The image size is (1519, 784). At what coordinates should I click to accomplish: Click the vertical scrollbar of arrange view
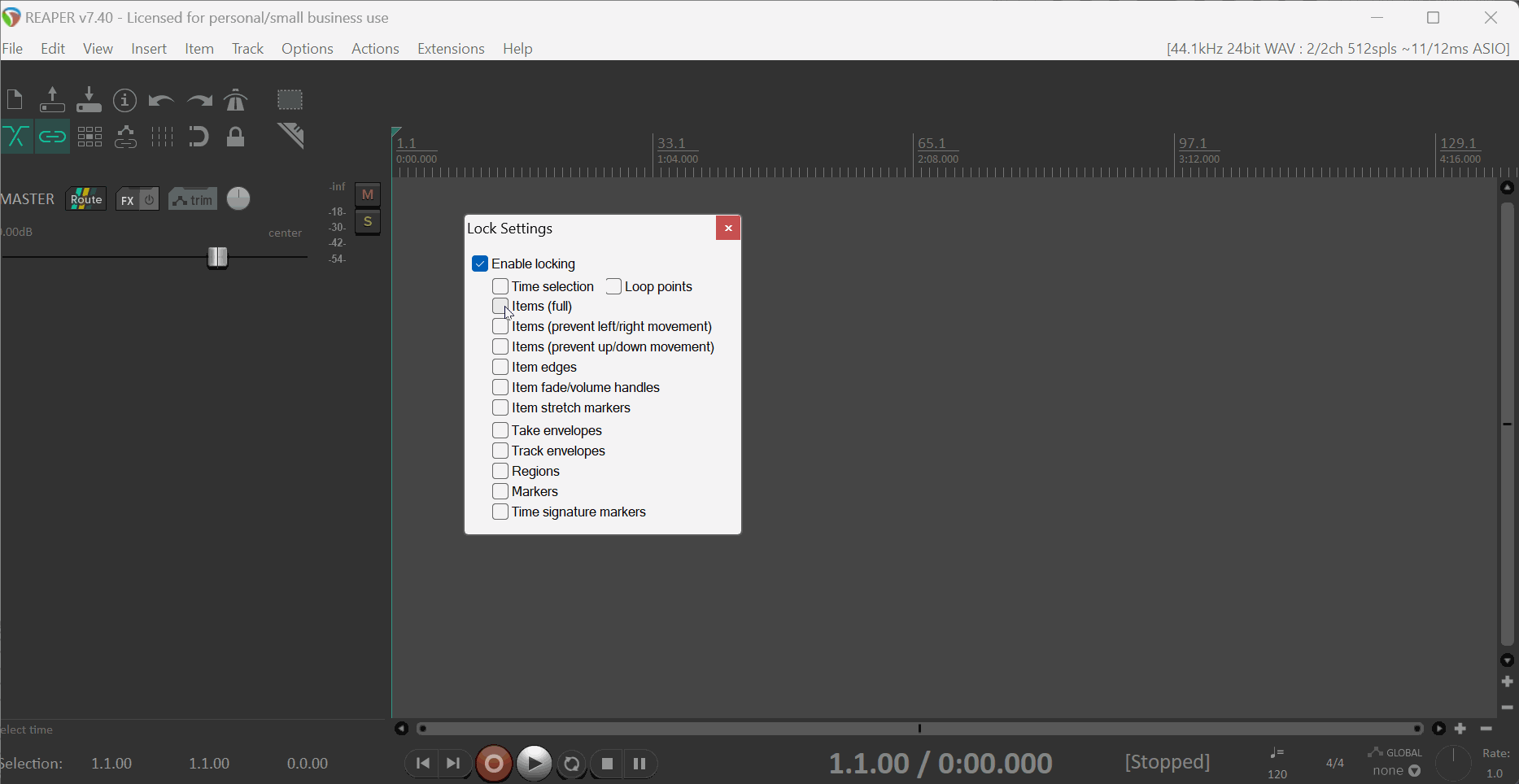tap(1508, 424)
